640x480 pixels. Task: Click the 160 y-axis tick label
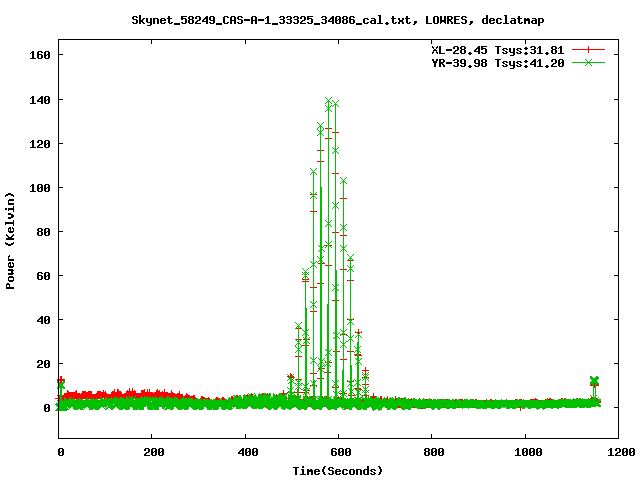(40, 55)
